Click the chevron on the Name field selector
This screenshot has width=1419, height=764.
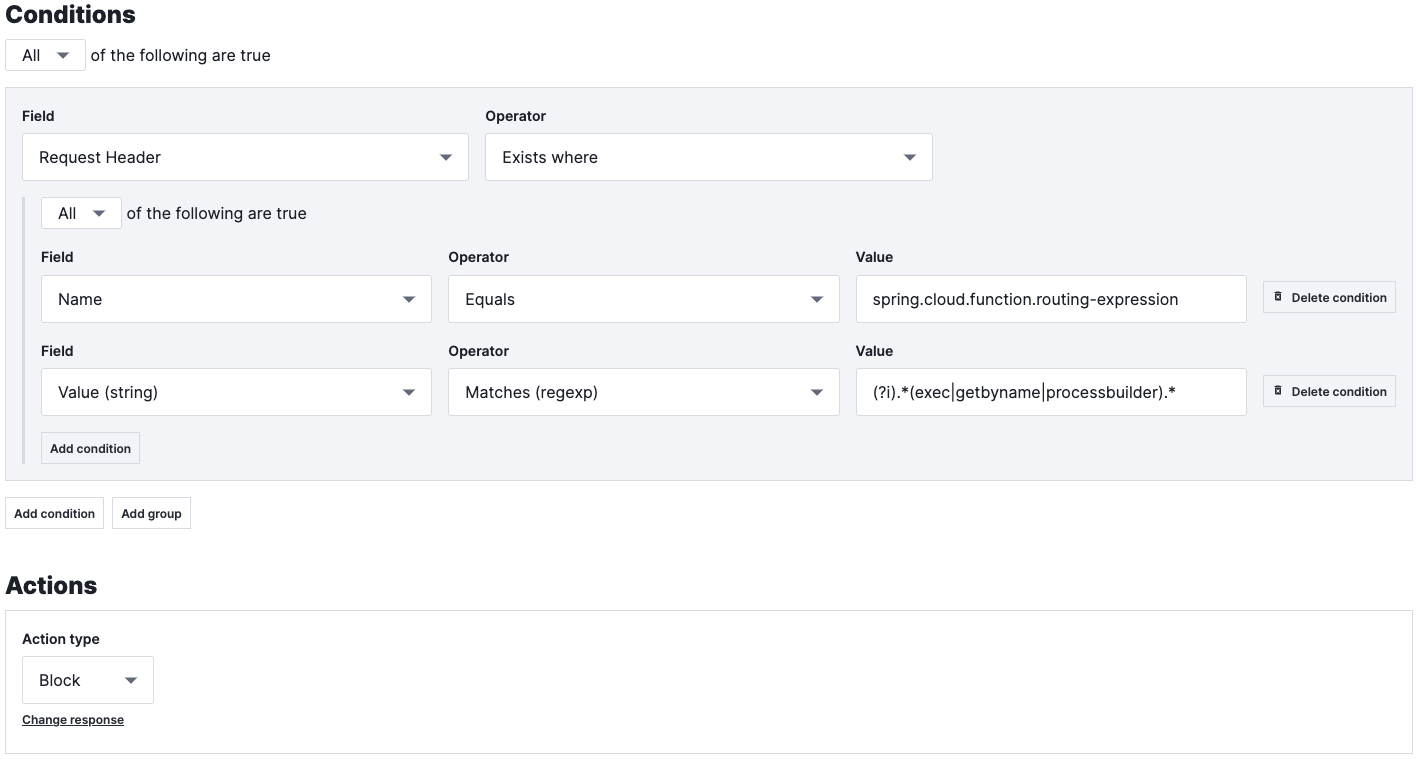pyautogui.click(x=409, y=298)
